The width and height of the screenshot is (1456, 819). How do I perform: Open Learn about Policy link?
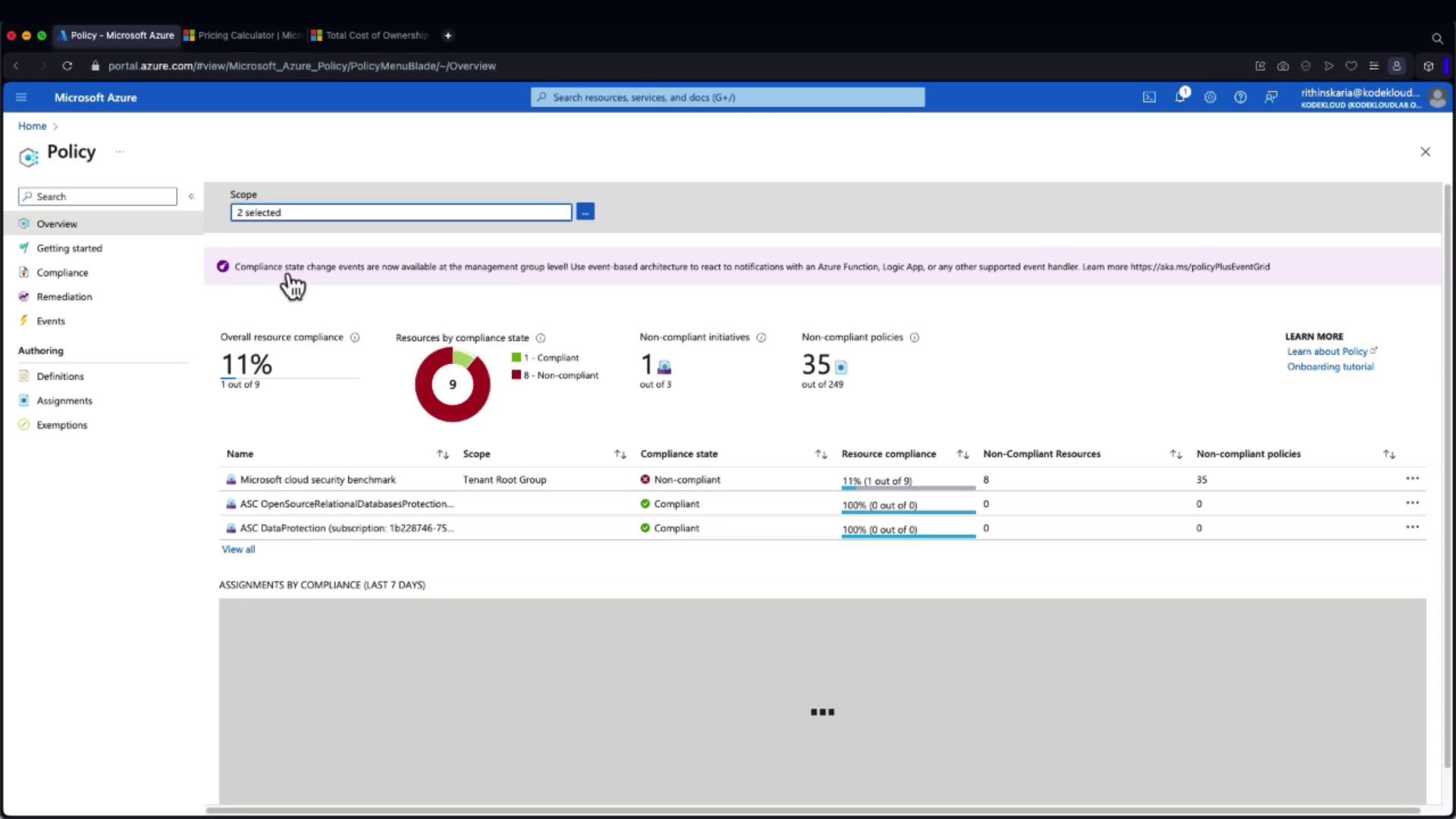(1327, 351)
